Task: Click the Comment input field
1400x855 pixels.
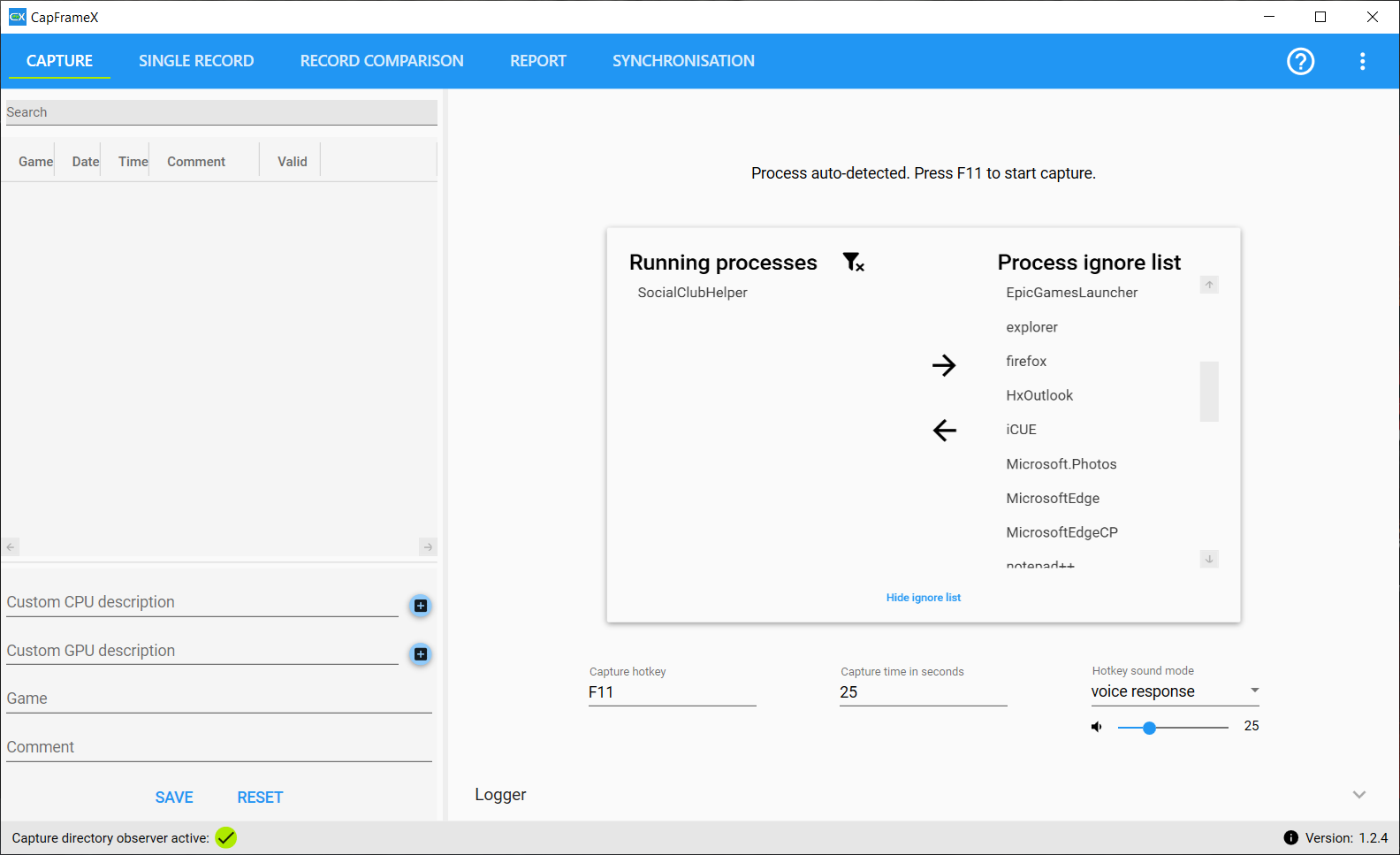Action: point(219,747)
